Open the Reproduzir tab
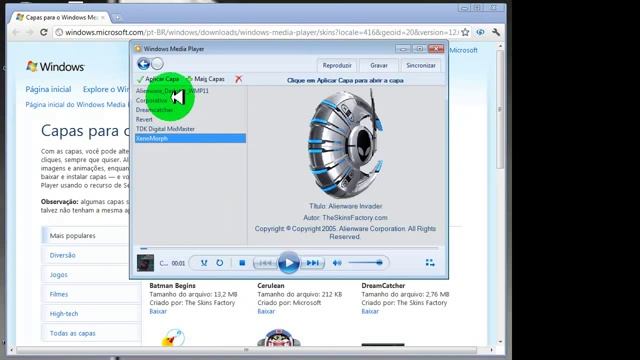The image size is (640, 360). pyautogui.click(x=337, y=65)
